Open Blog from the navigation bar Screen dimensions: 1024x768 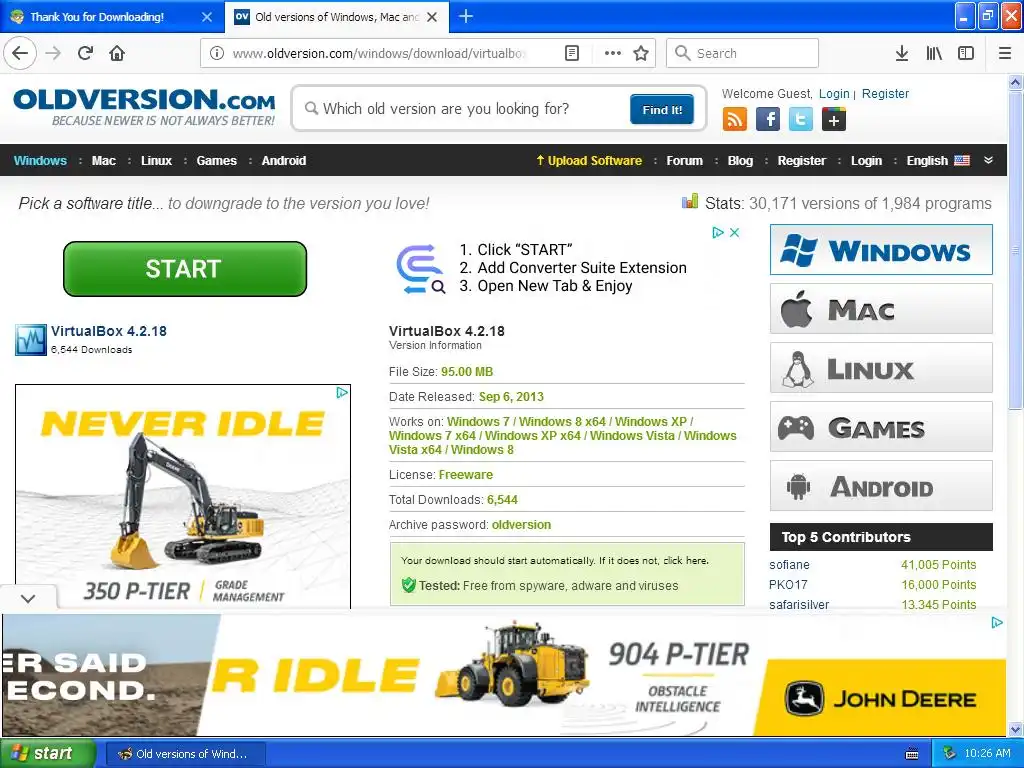pyautogui.click(x=740, y=161)
